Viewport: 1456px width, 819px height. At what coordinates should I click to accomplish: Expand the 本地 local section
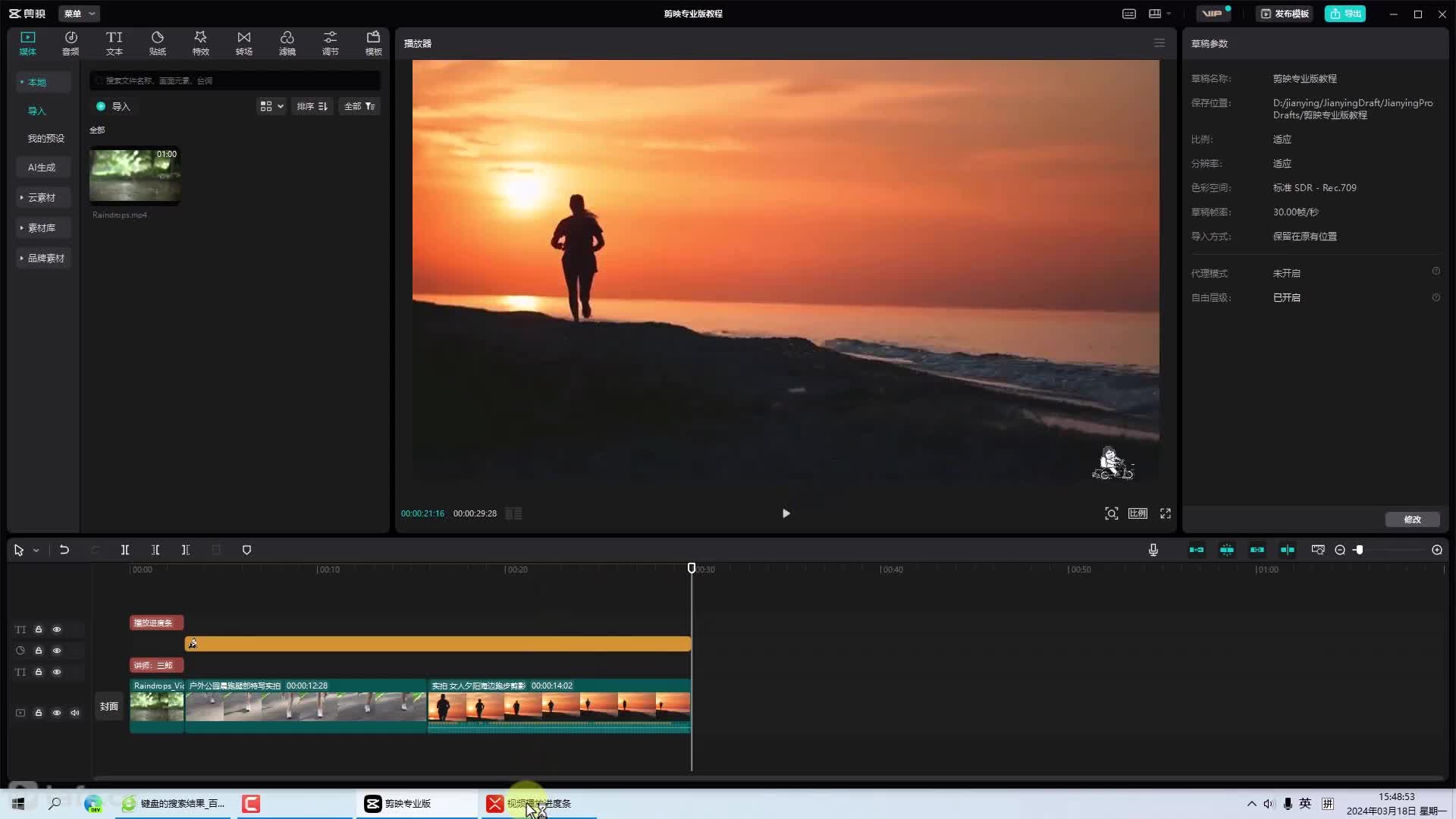pos(43,82)
